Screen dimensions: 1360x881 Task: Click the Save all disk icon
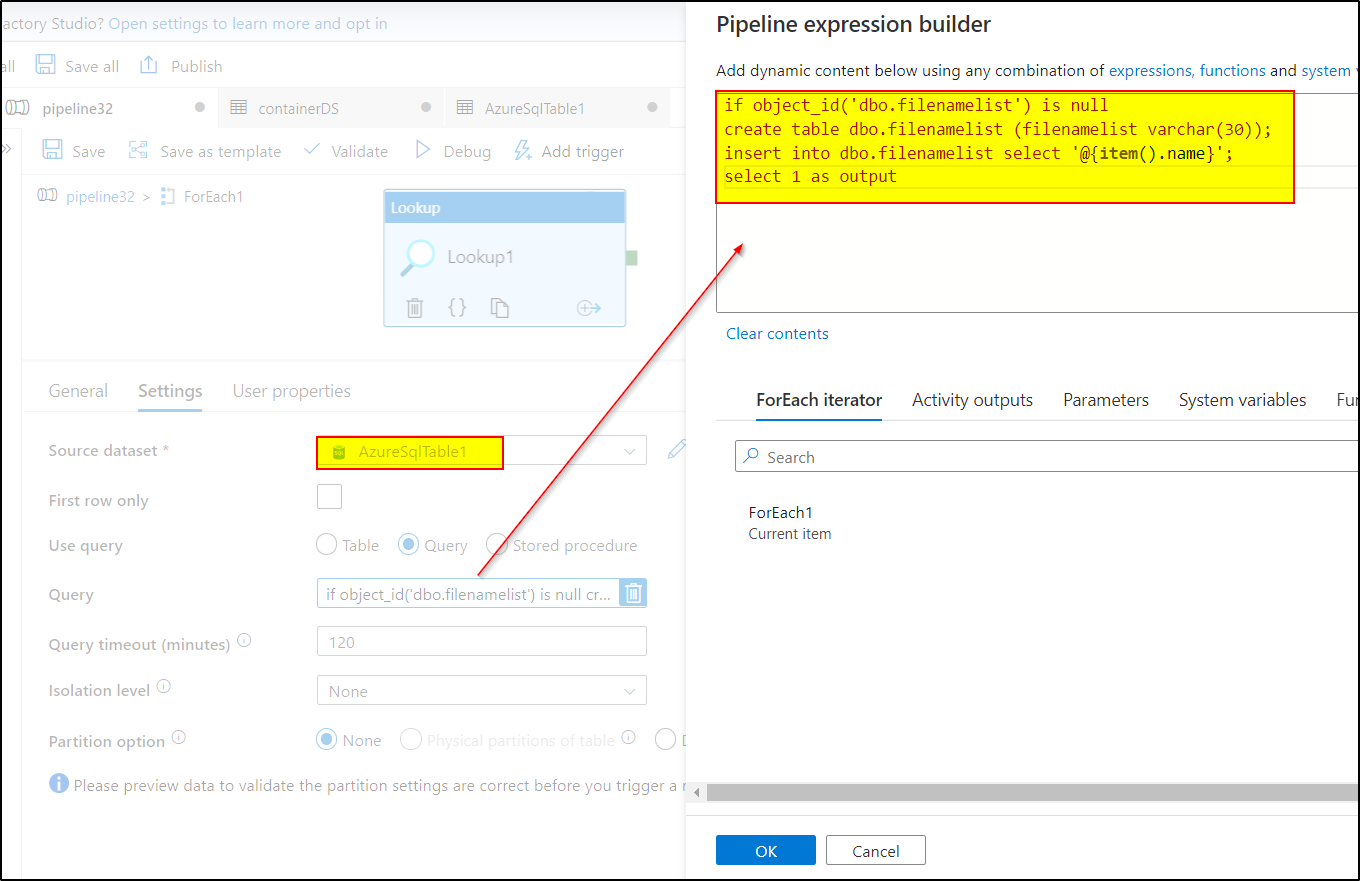tap(45, 65)
